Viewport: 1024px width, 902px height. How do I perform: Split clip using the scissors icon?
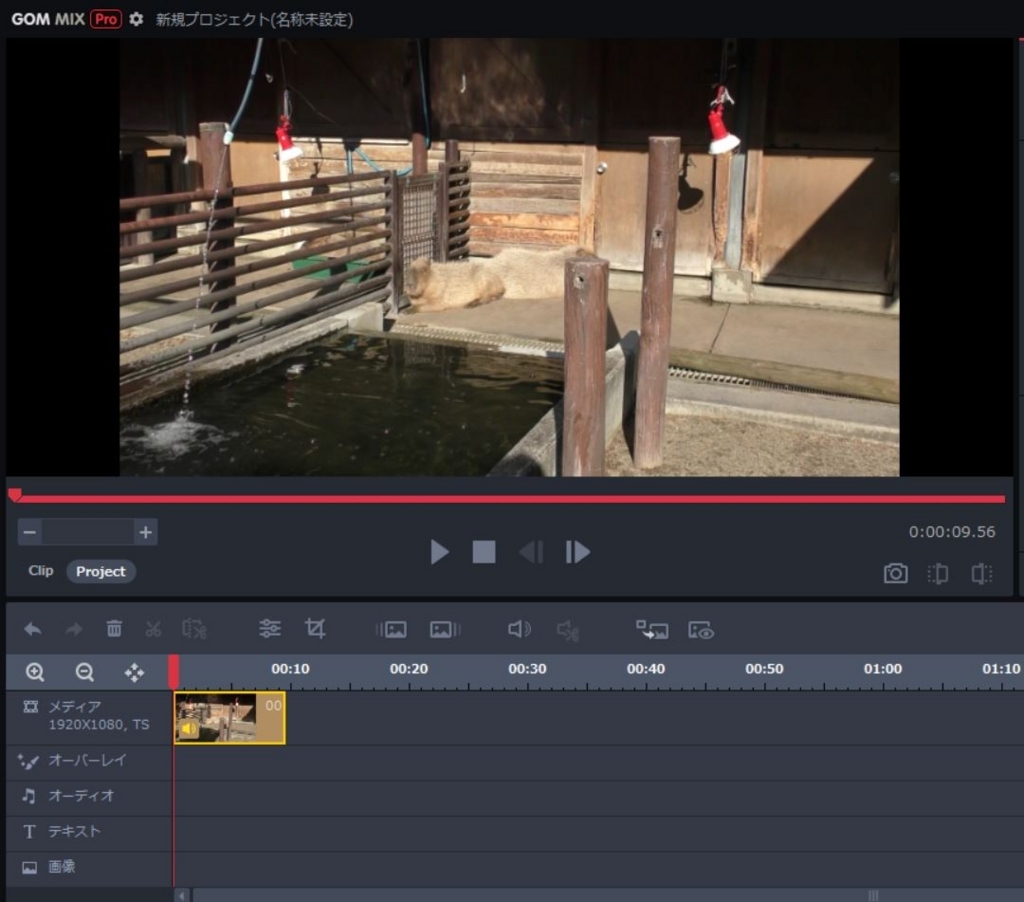[x=153, y=629]
